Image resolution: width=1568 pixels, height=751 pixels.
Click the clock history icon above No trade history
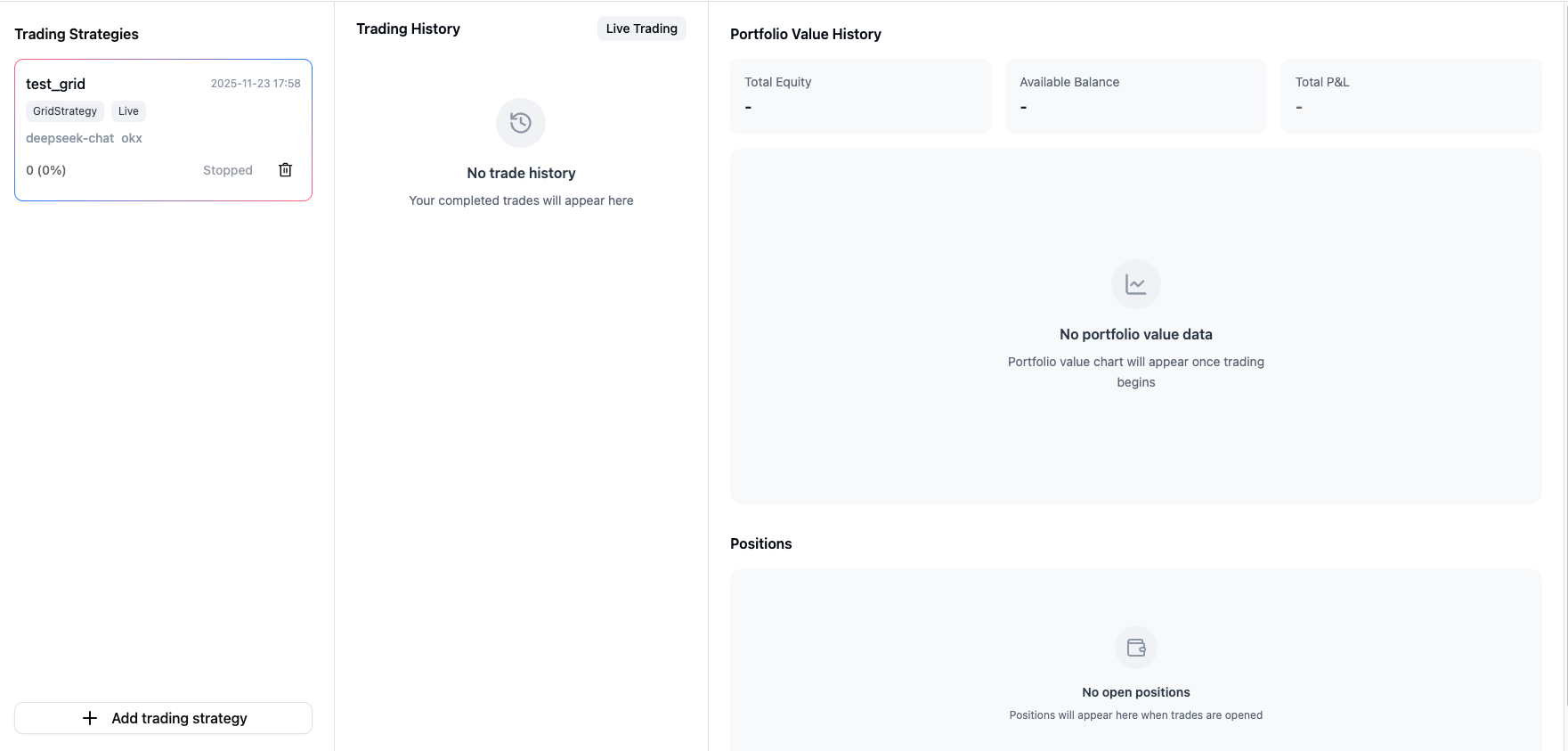pyautogui.click(x=521, y=123)
